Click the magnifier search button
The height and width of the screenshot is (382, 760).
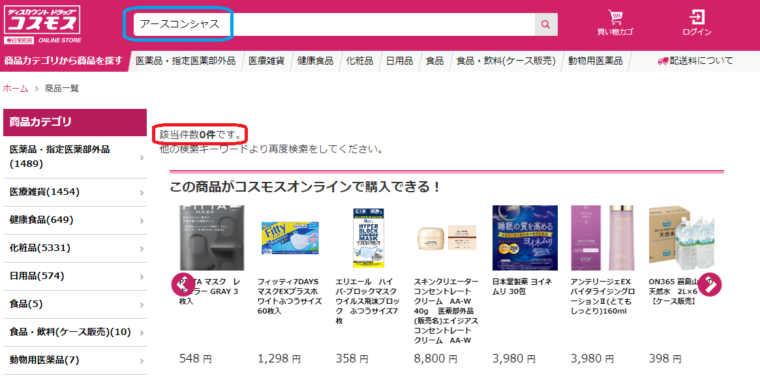(x=546, y=24)
